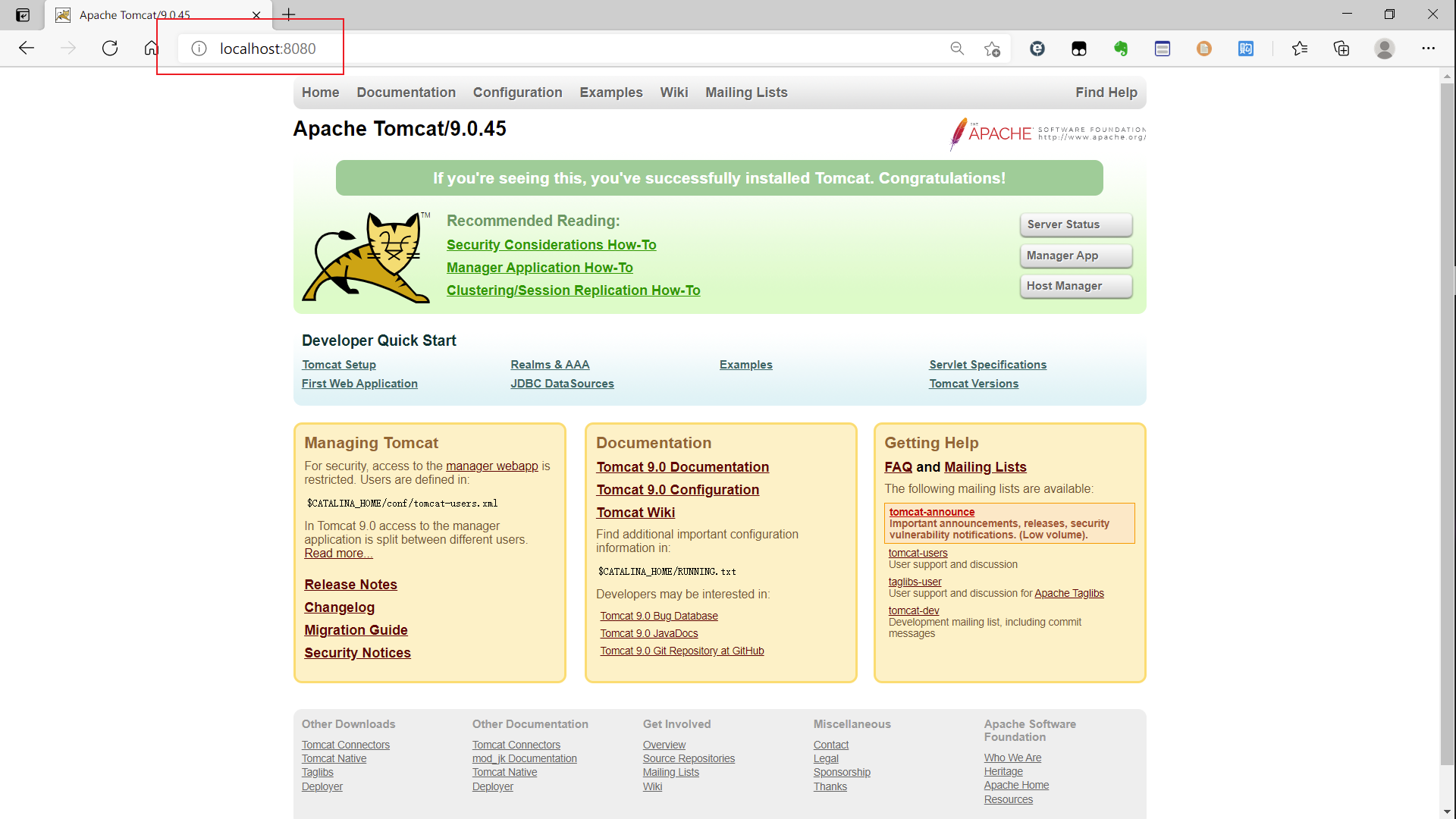
Task: View site information icon in address bar
Action: [199, 49]
